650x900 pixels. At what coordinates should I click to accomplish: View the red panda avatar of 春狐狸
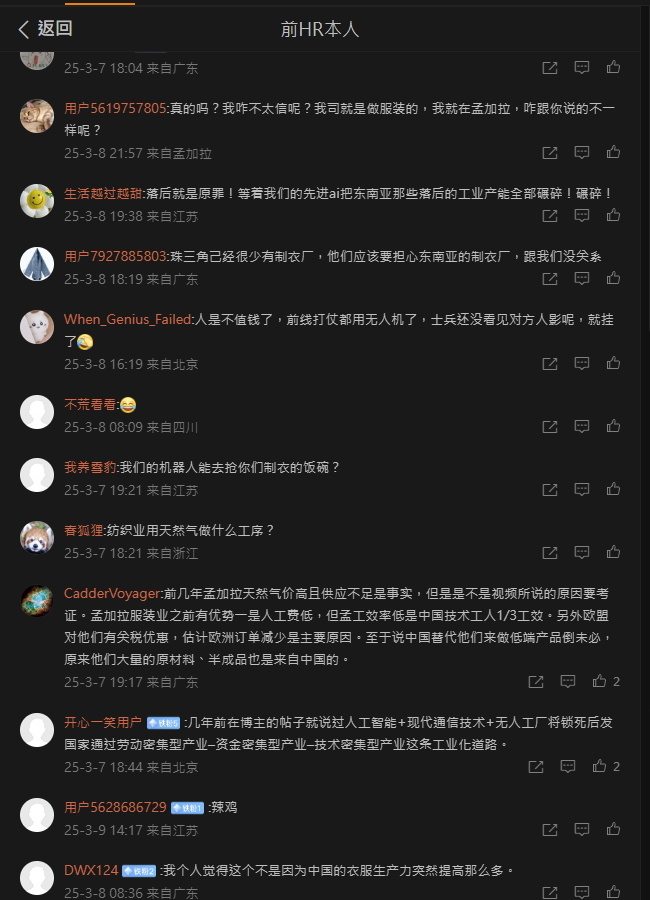[x=37, y=538]
